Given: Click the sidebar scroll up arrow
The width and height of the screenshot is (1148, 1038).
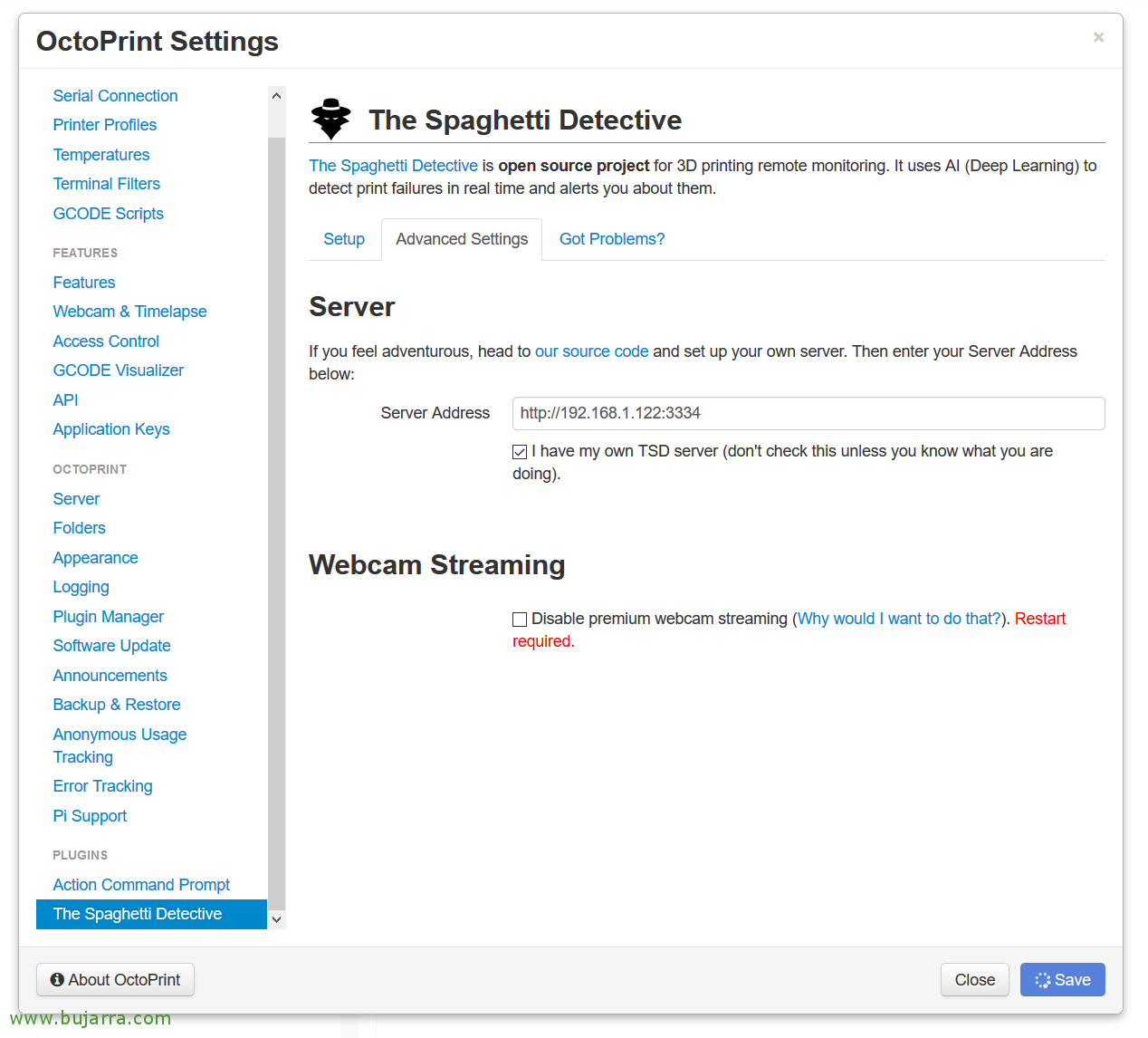Looking at the screenshot, I should point(277,95).
